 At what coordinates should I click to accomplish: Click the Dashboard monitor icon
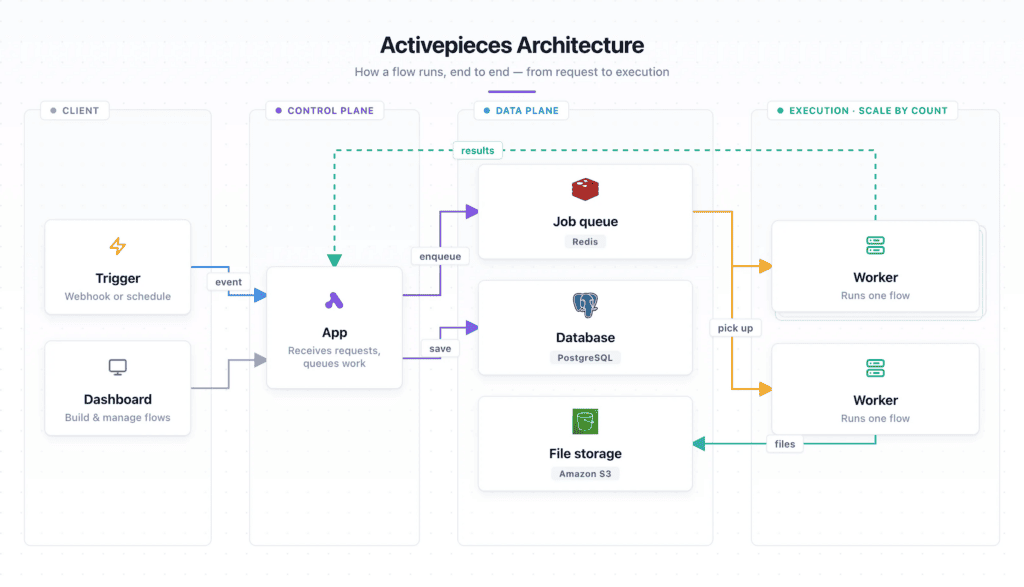tap(118, 367)
